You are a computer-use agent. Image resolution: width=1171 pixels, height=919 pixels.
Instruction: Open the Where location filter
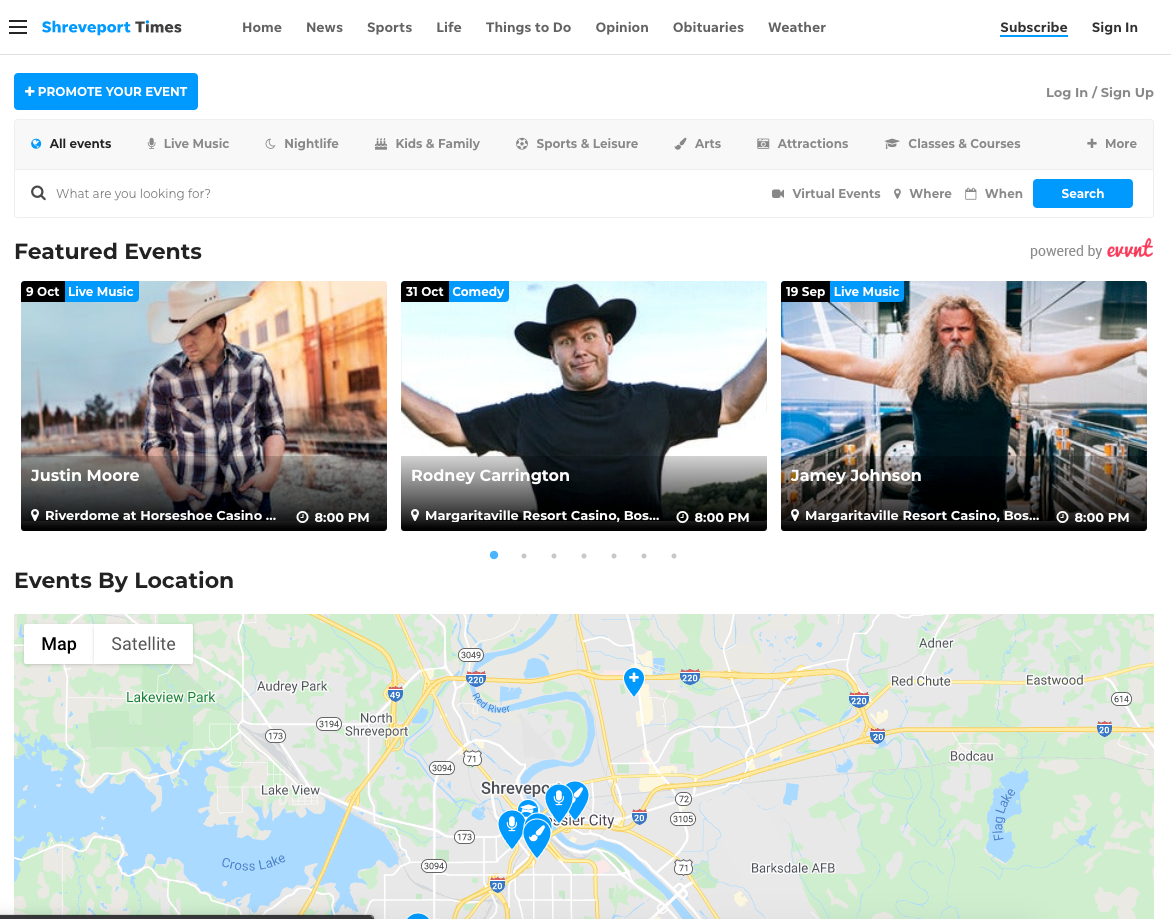923,193
